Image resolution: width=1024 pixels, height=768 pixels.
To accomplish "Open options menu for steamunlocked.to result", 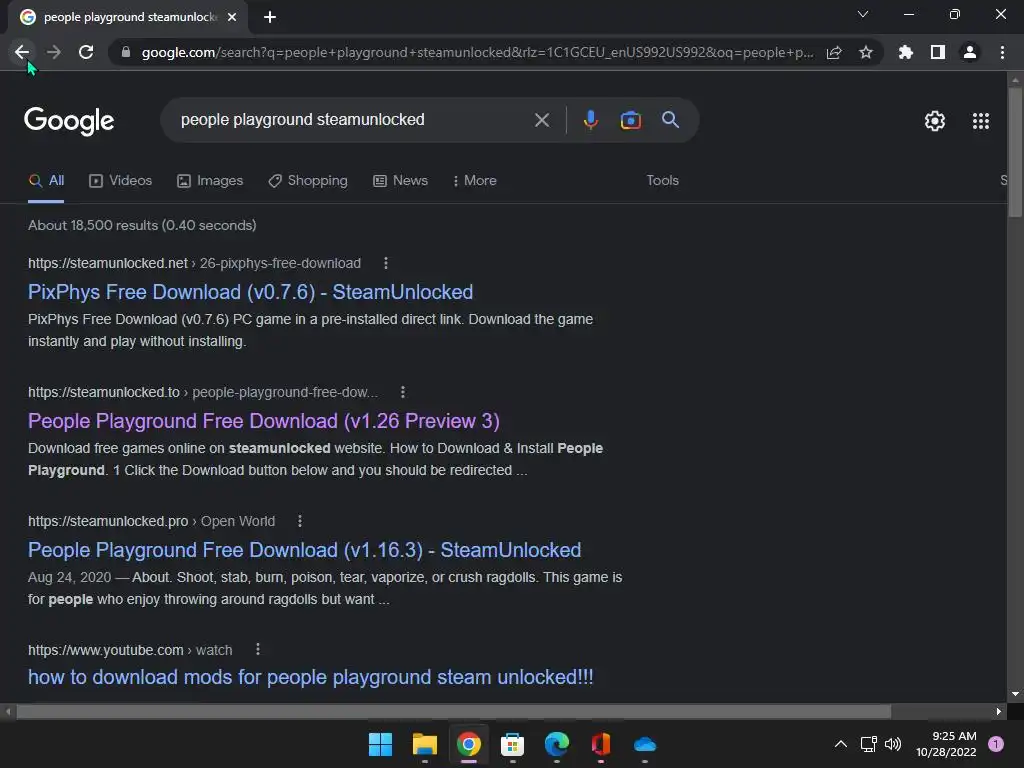I will [403, 392].
